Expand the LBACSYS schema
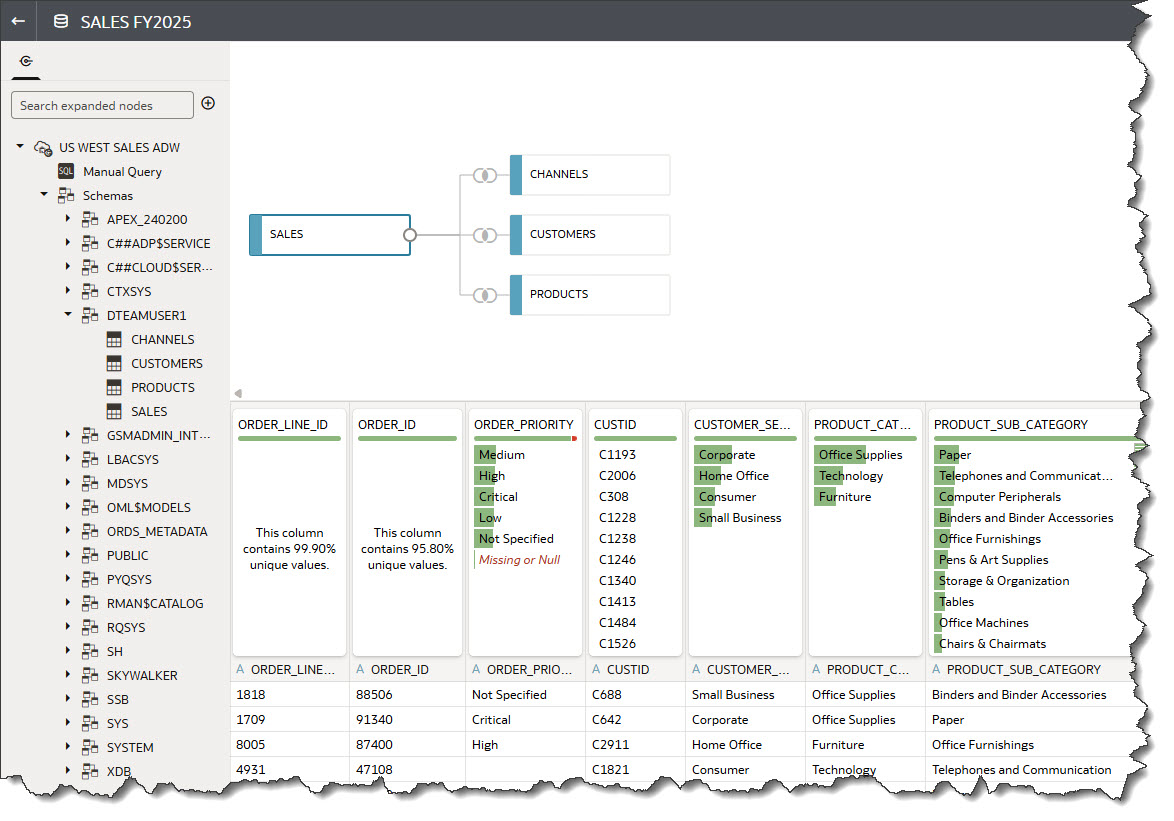Viewport: 1174px width, 821px height. click(67, 458)
